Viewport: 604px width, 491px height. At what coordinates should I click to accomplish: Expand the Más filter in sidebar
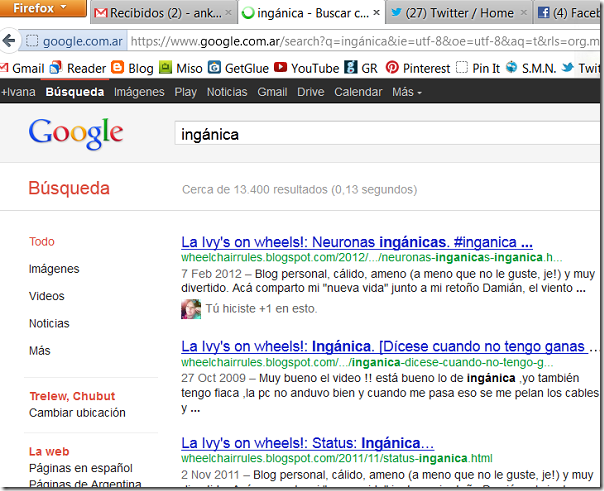pos(39,351)
